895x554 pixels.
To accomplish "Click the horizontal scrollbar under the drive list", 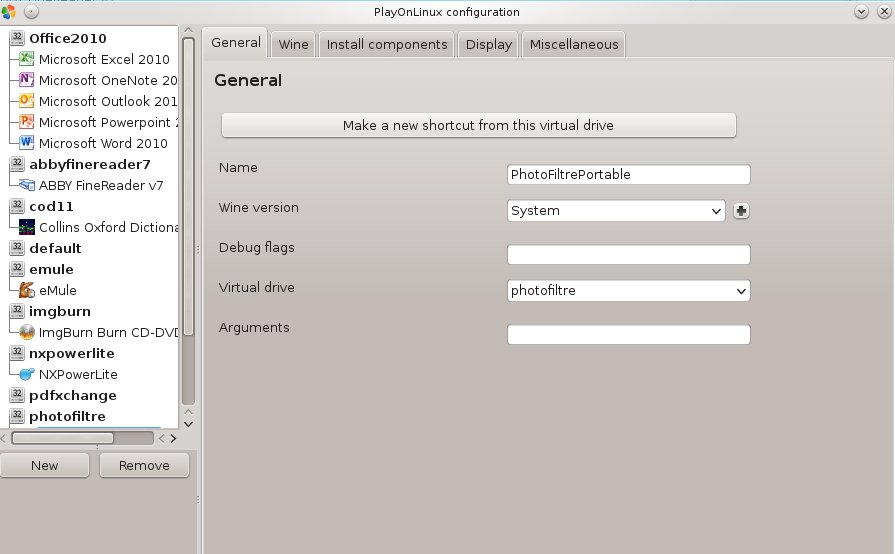I will tap(62, 438).
